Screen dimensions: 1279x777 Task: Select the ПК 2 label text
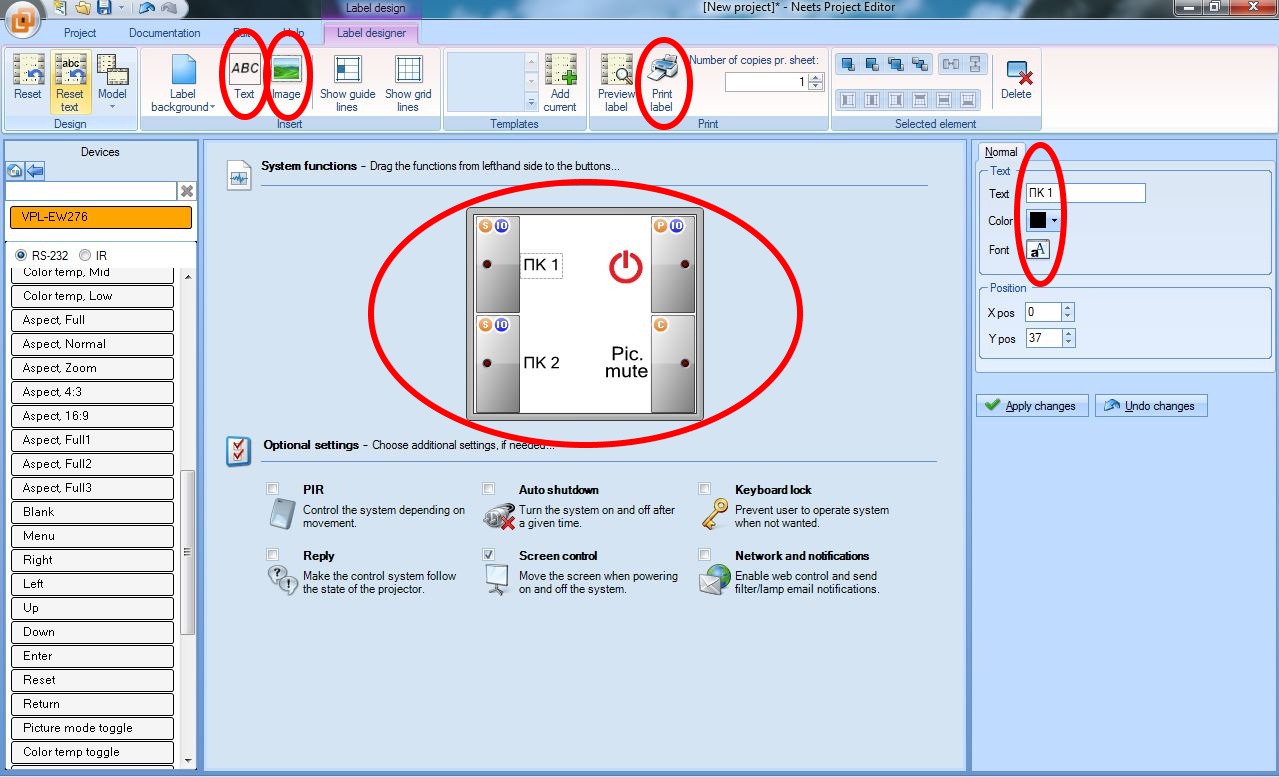(542, 363)
